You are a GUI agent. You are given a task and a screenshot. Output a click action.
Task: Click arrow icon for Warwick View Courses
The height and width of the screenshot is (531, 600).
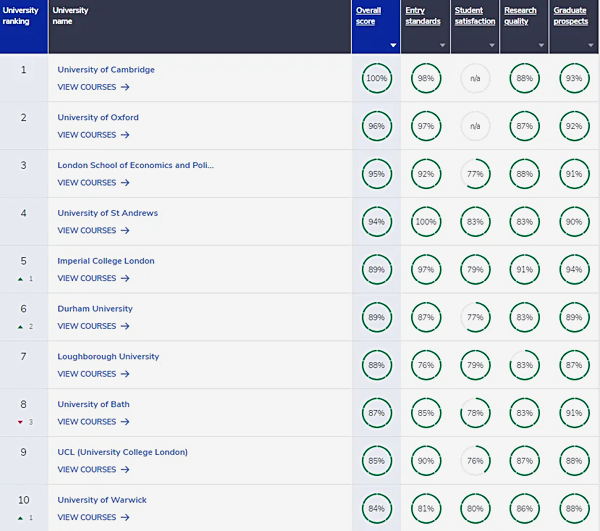(125, 518)
